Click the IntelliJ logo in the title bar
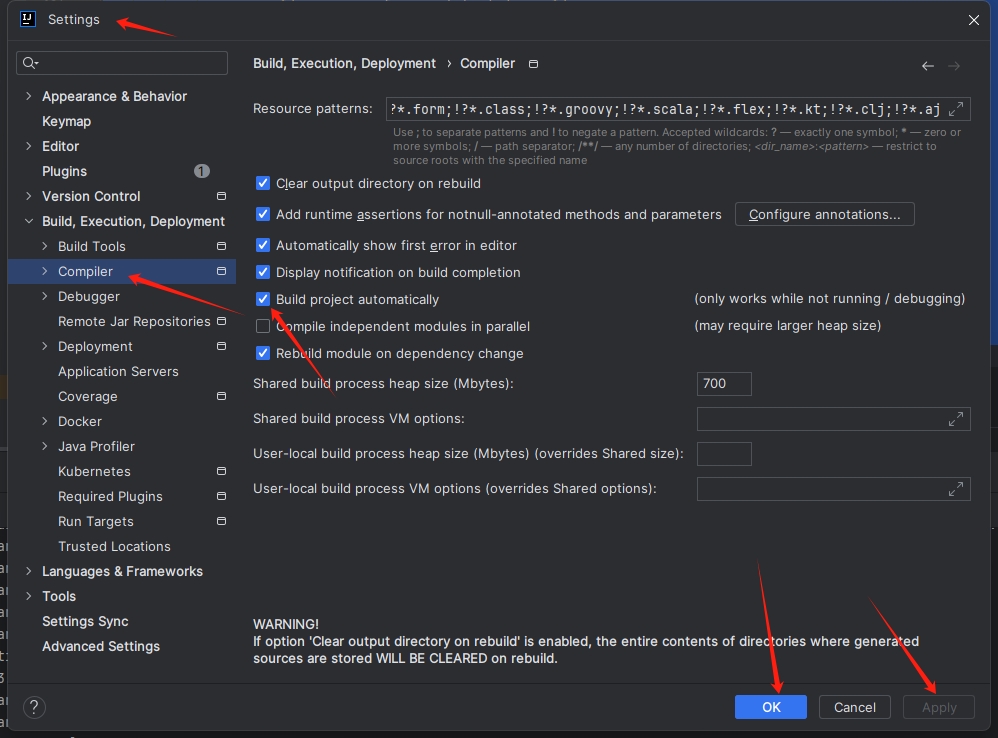998x738 pixels. coord(26,19)
